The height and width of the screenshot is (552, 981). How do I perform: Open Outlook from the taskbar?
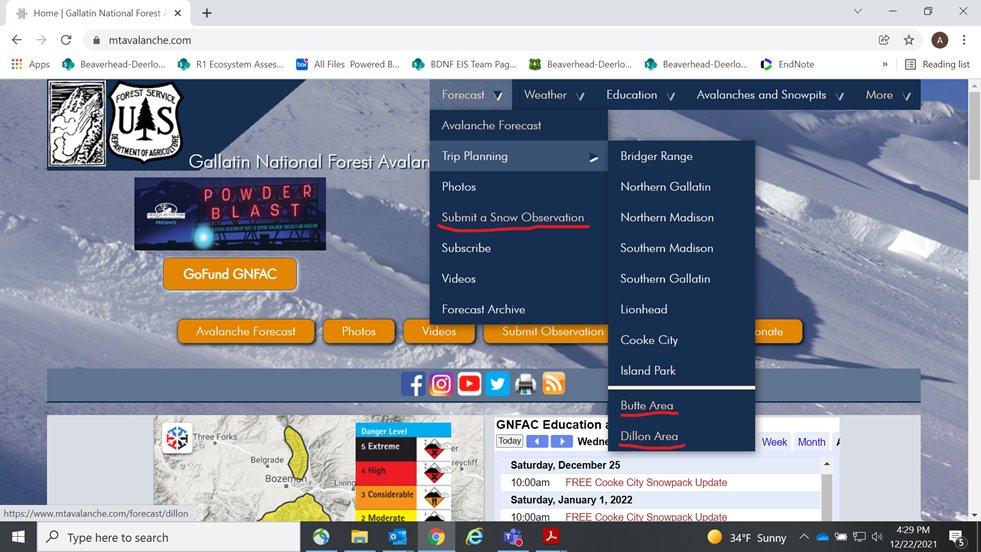click(398, 537)
